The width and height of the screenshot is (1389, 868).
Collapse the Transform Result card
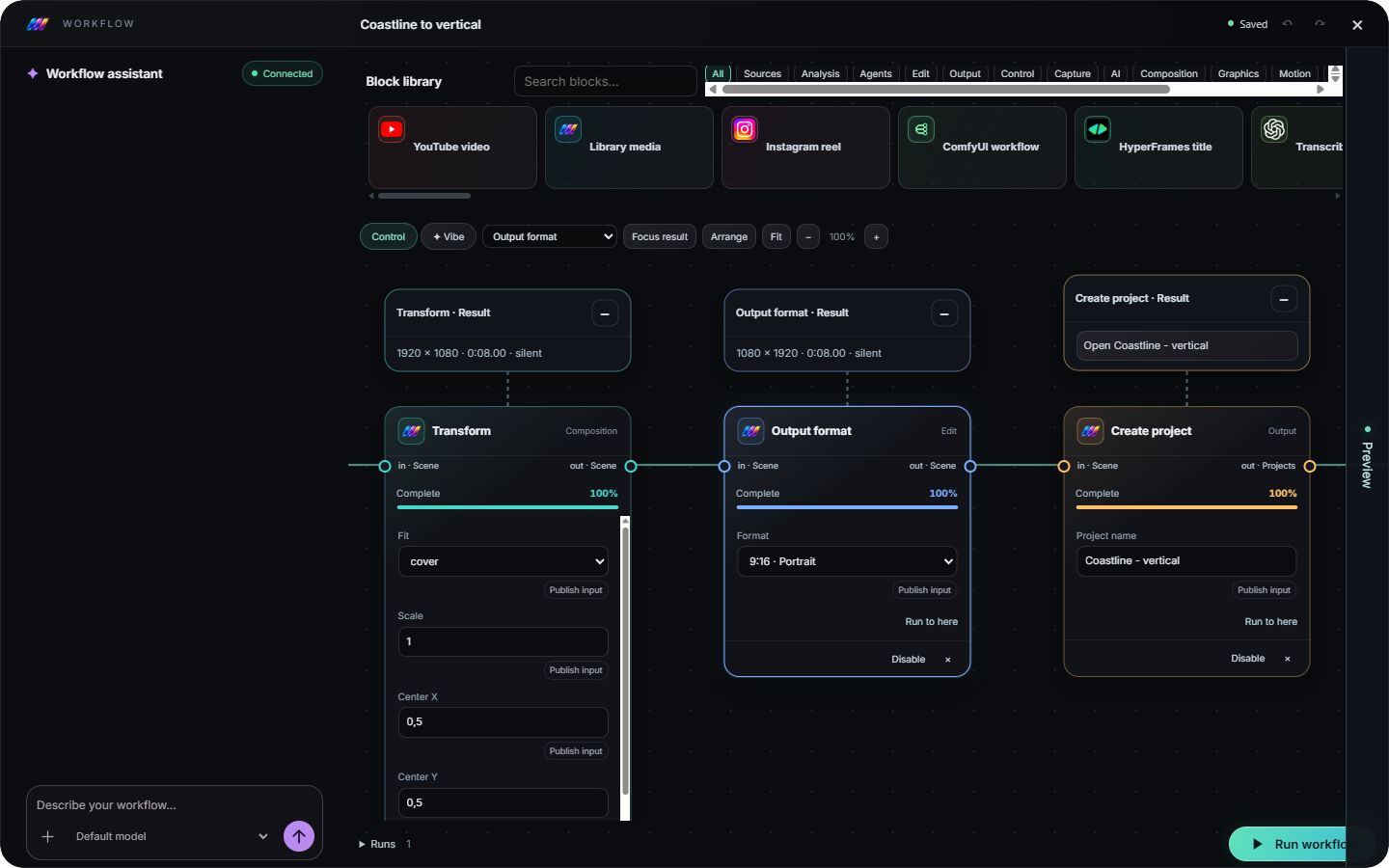point(605,313)
